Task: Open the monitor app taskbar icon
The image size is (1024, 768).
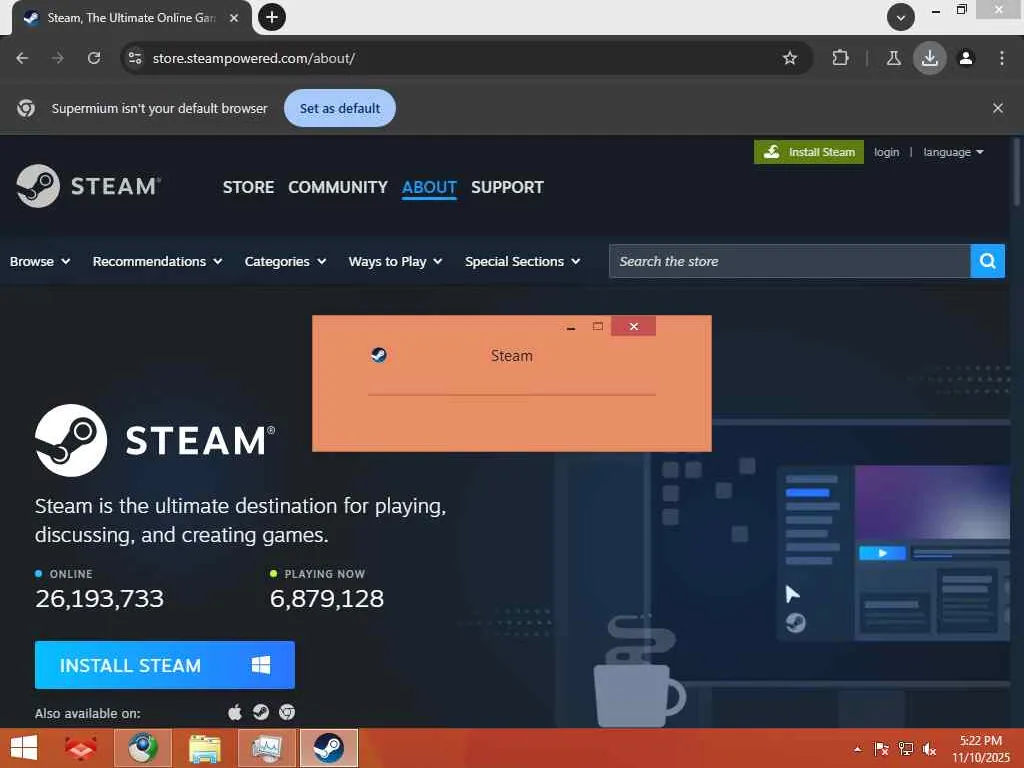Action: 267,748
